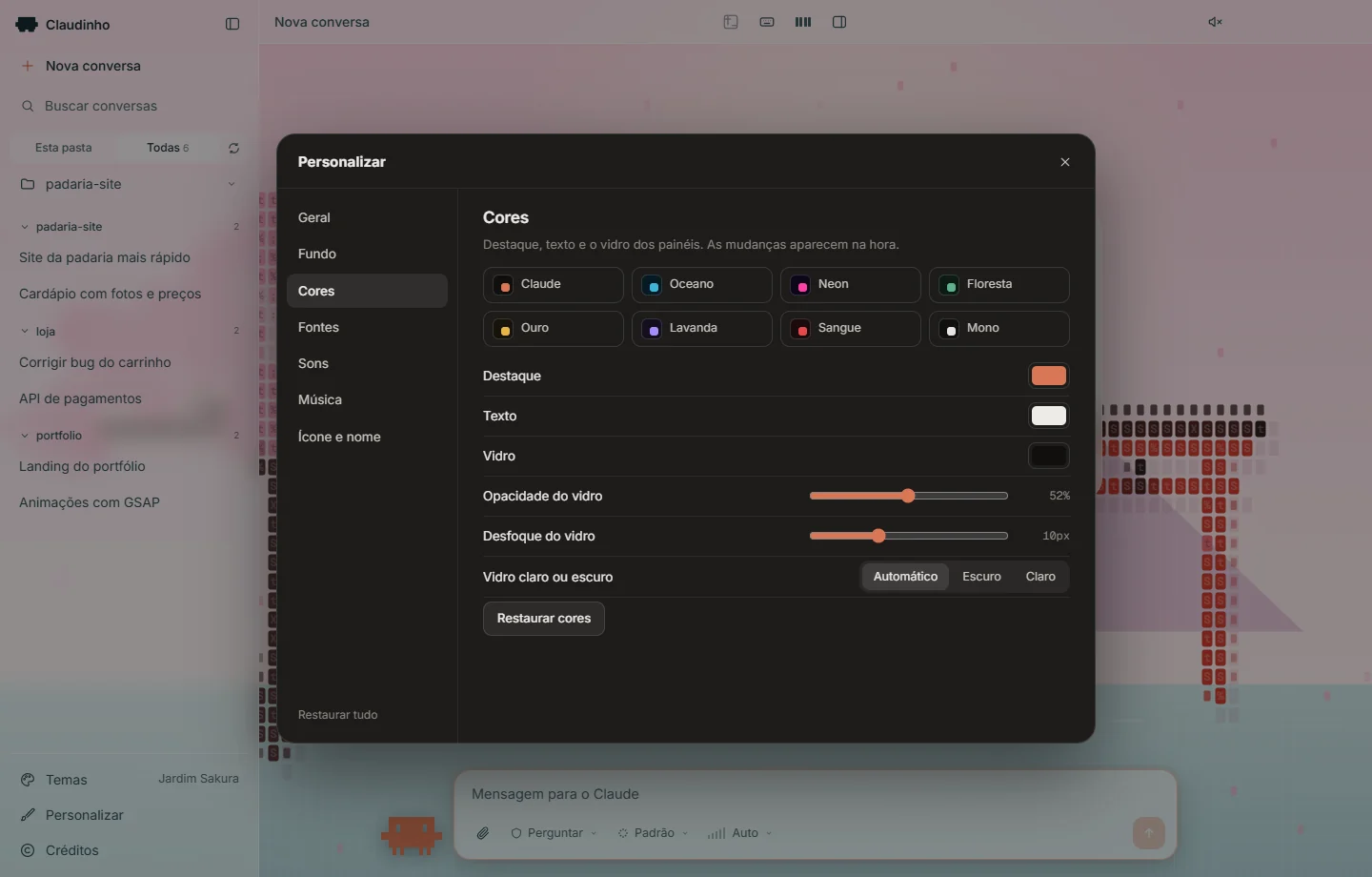
Task: Click the refresh conversations icon
Action: click(233, 148)
